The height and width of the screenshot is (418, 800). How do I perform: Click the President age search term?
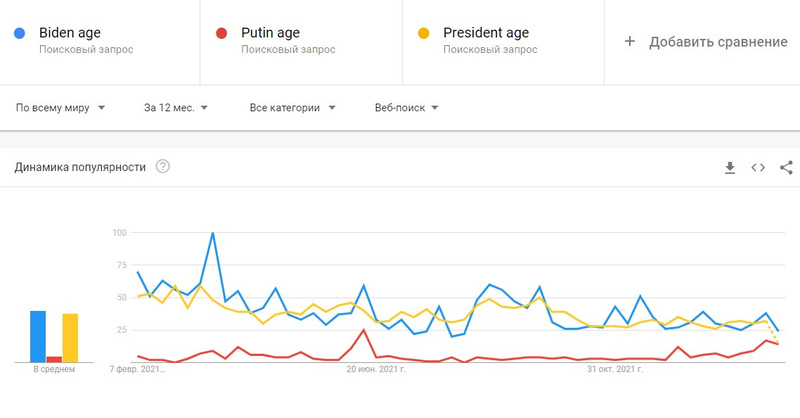pos(486,33)
